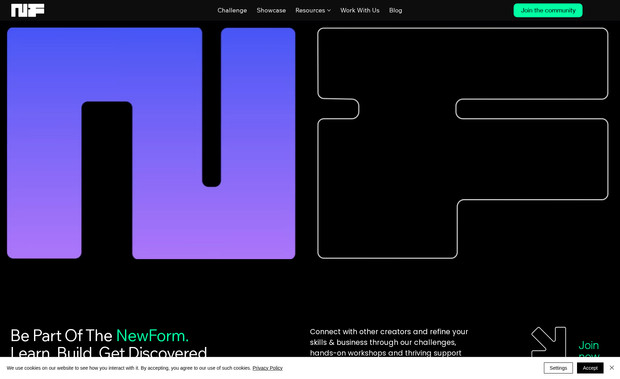Go to the Showcase page
620x379 pixels.
point(271,10)
